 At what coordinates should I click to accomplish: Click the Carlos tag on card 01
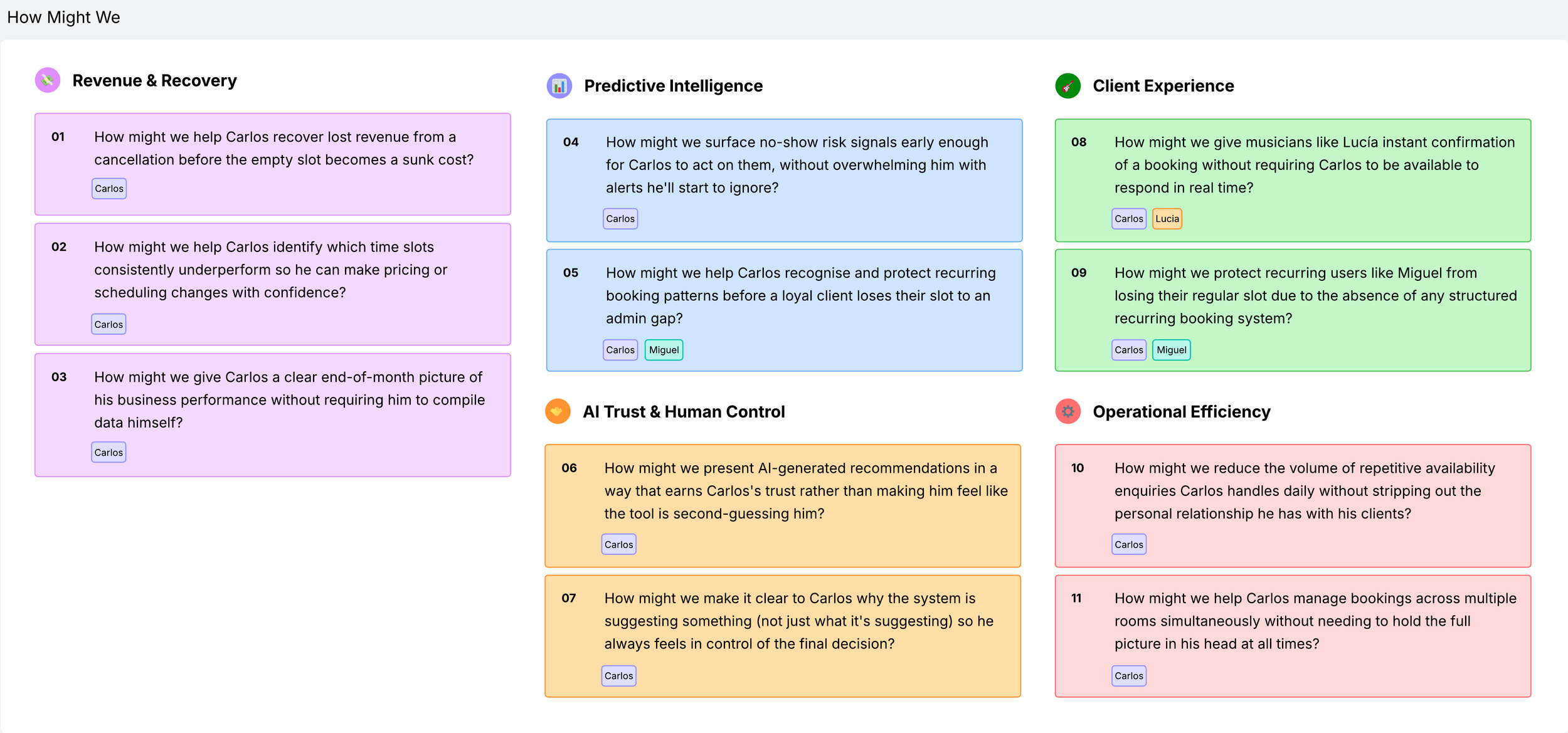[109, 189]
